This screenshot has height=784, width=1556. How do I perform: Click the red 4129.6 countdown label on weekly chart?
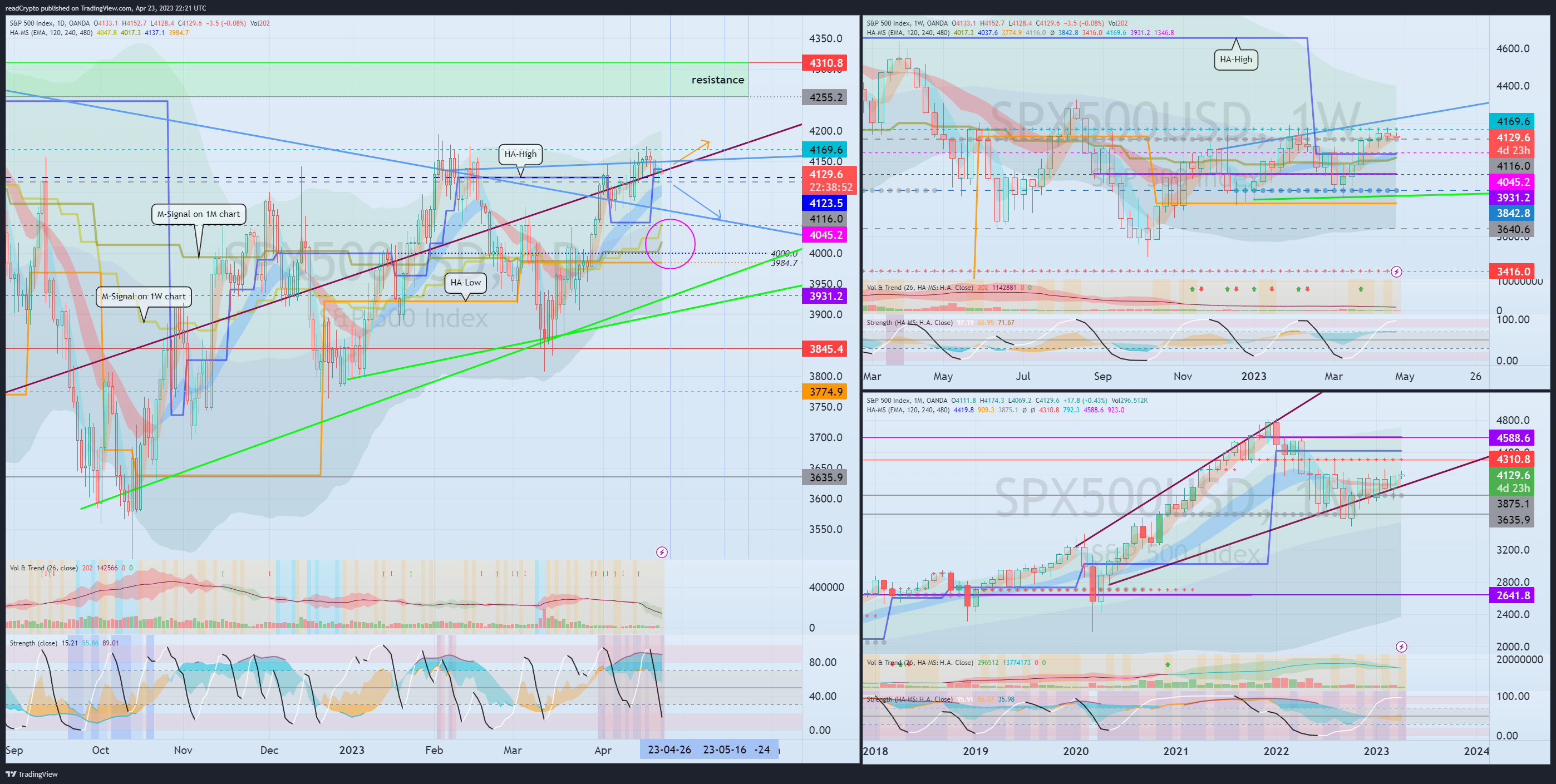[x=1513, y=144]
